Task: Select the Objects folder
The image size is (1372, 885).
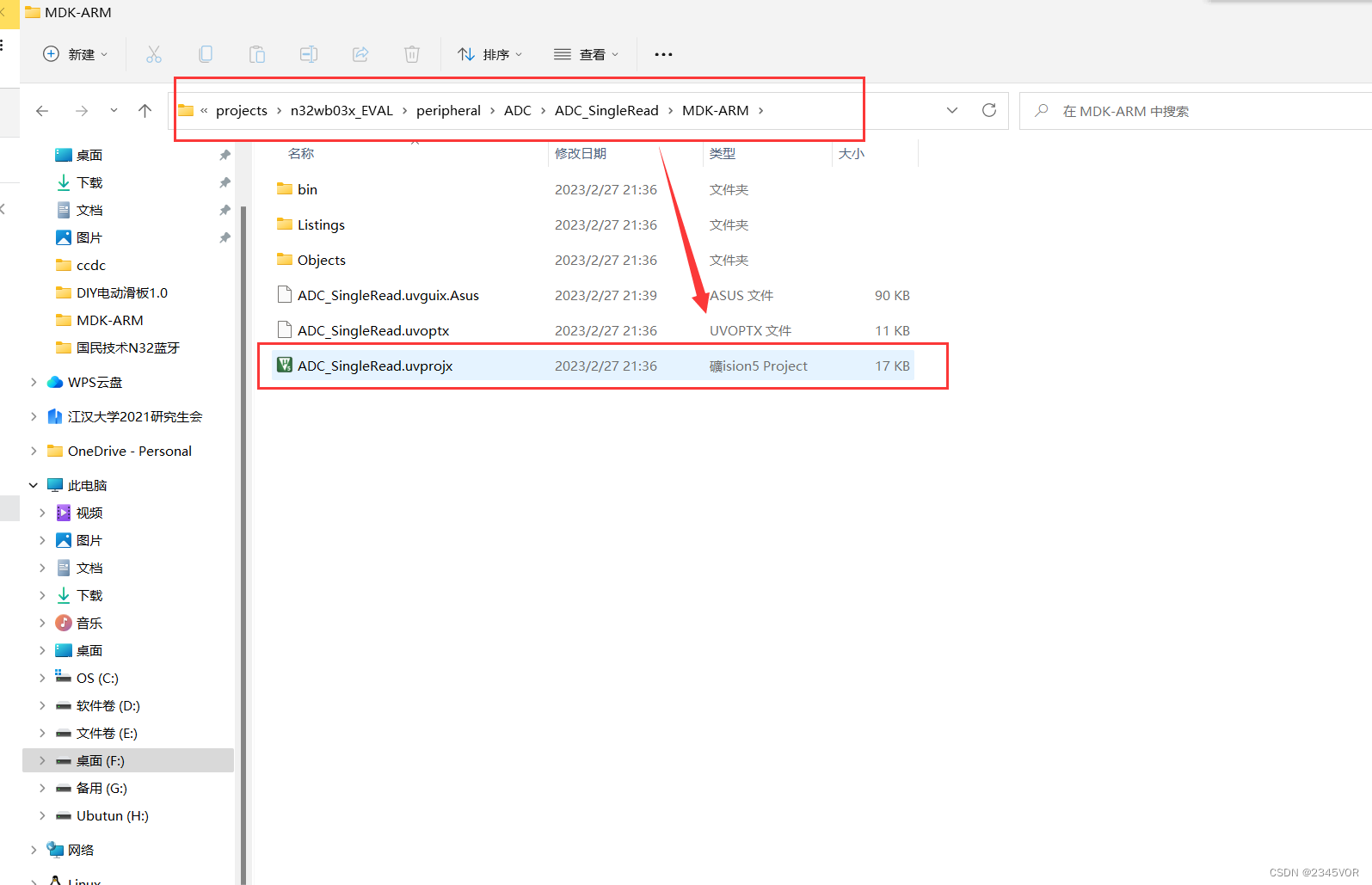Action: [593, 260]
